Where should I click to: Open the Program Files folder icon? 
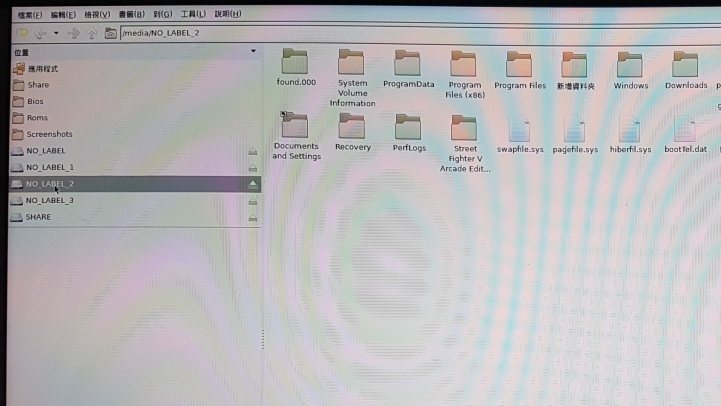(519, 64)
